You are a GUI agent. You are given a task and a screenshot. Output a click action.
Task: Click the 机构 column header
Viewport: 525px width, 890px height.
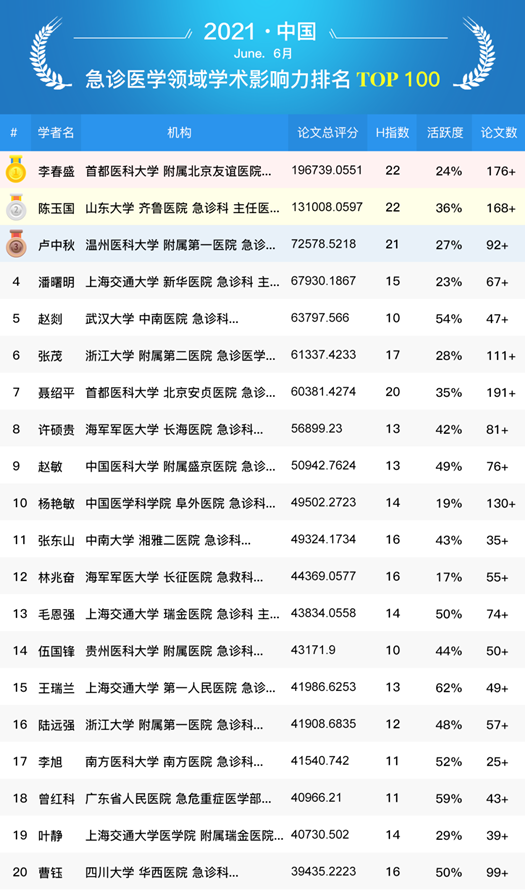[x=179, y=133]
